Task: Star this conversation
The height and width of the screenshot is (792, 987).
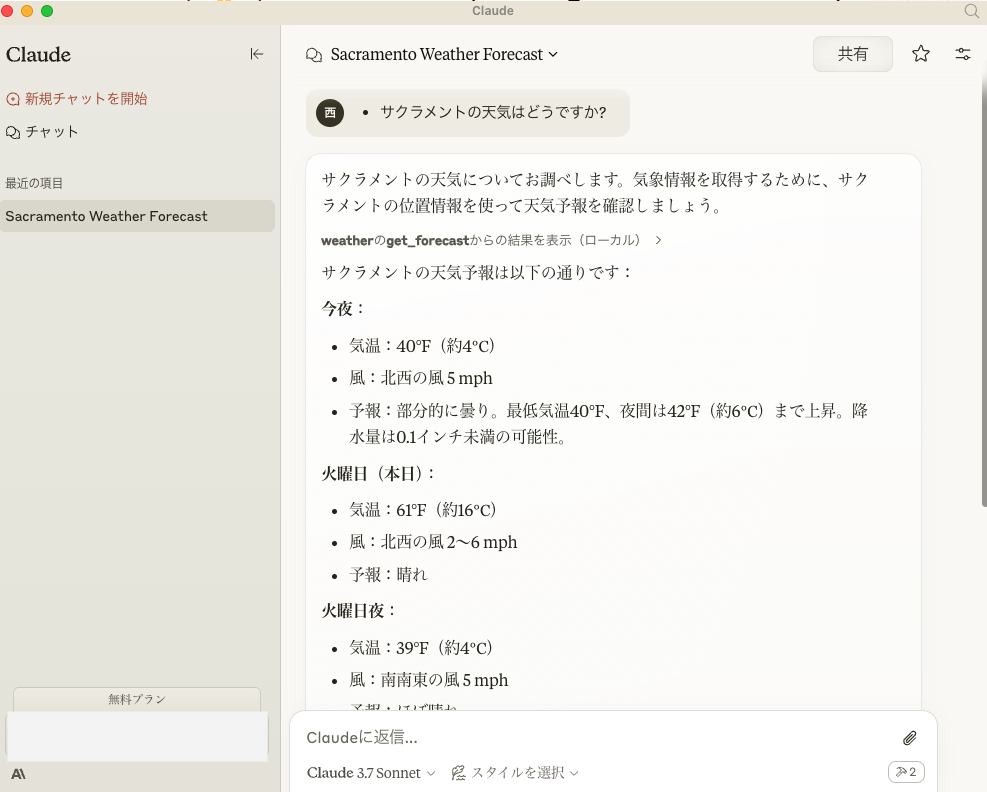Action: [x=921, y=54]
